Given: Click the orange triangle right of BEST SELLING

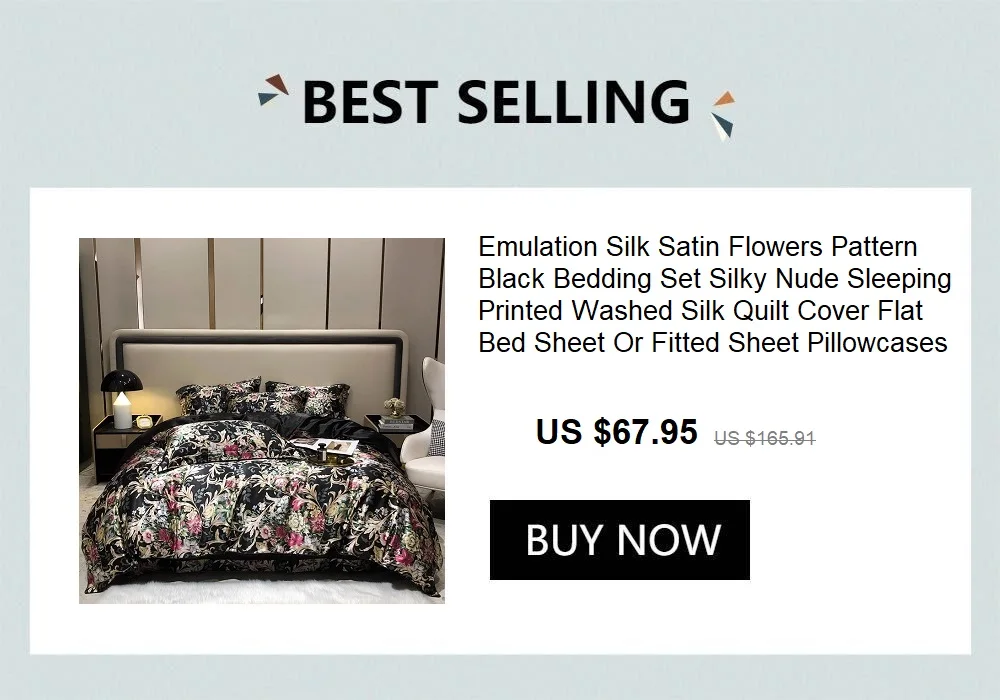Looking at the screenshot, I should [x=724, y=99].
